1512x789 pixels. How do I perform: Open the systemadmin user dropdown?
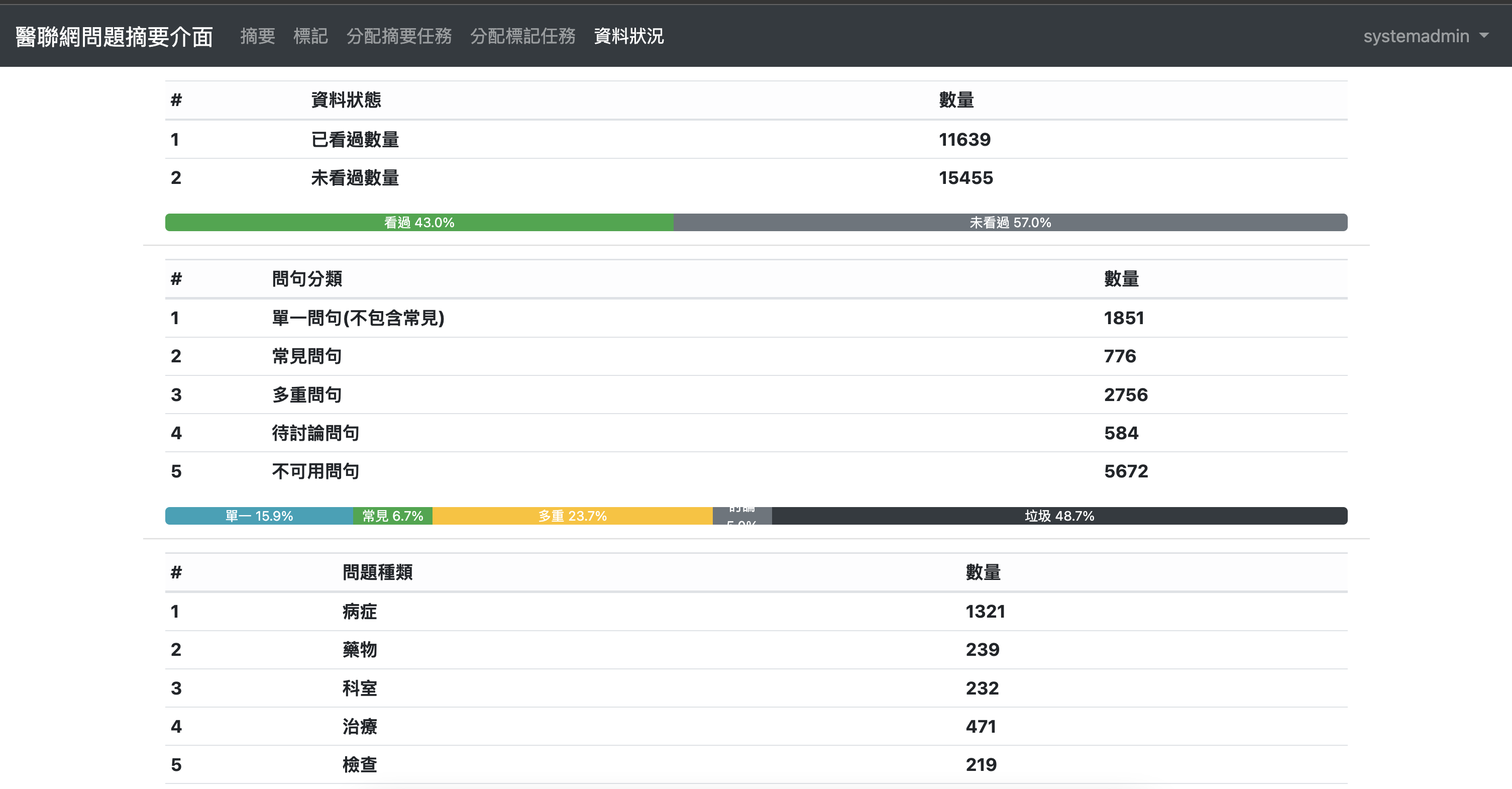pos(1426,36)
